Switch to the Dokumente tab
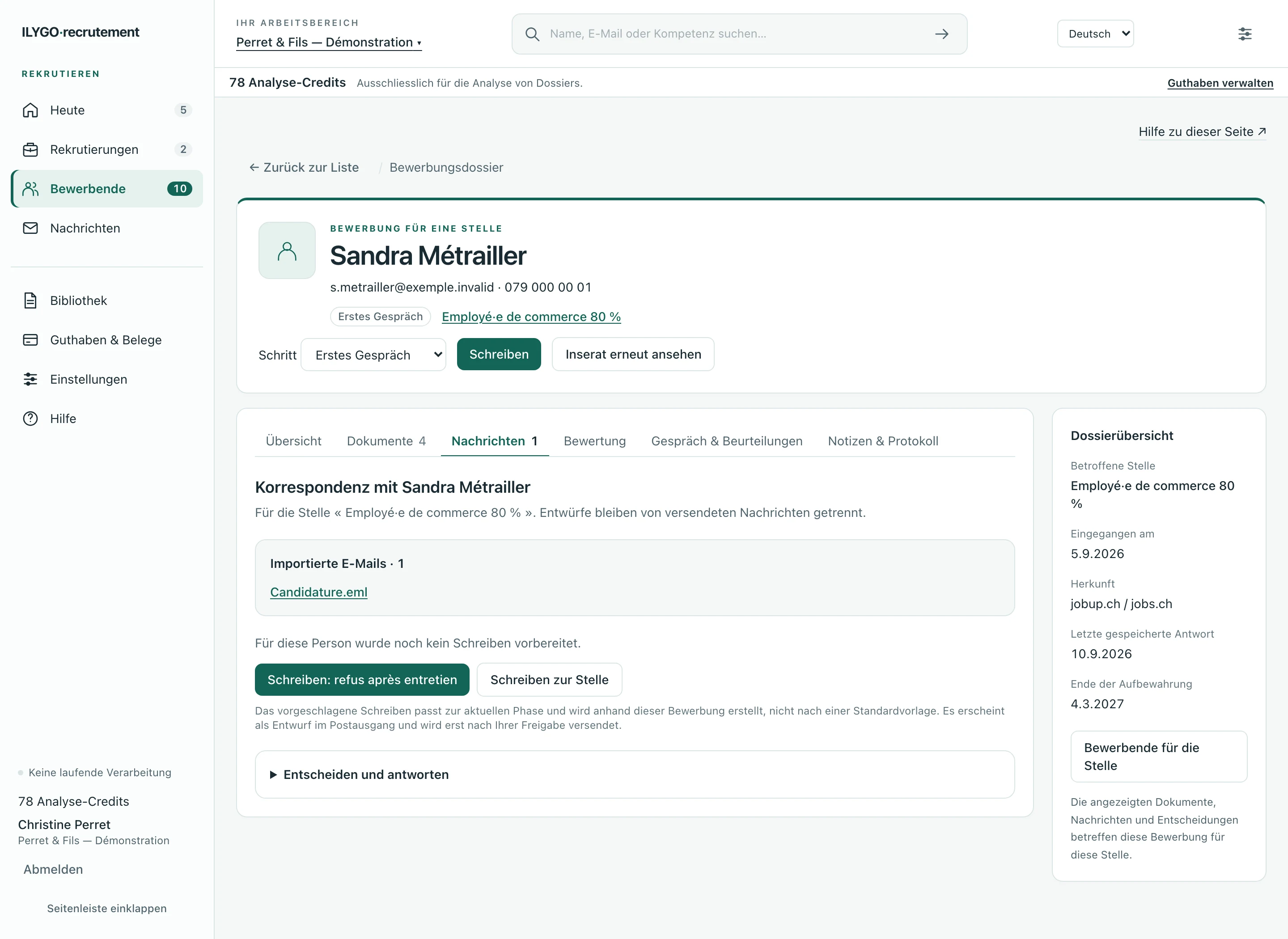 [386, 441]
